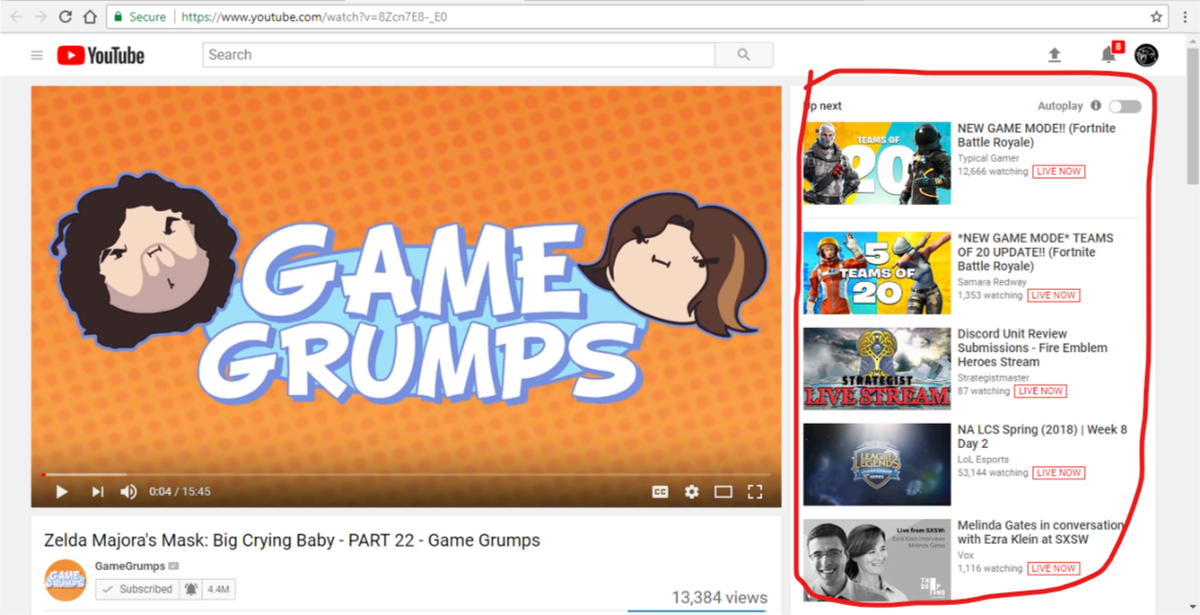The height and width of the screenshot is (615, 1200).
Task: Go to the browser home page icon
Action: [90, 17]
